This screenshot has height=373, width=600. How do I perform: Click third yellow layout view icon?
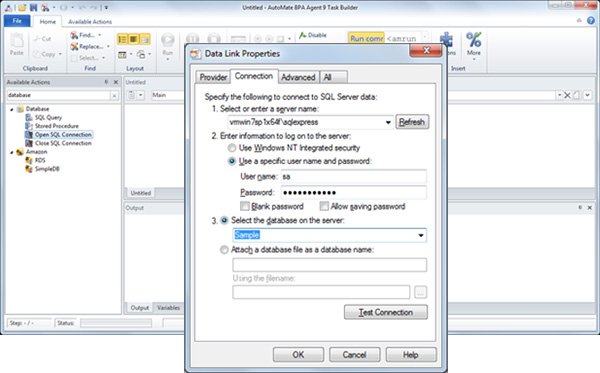click(x=145, y=39)
